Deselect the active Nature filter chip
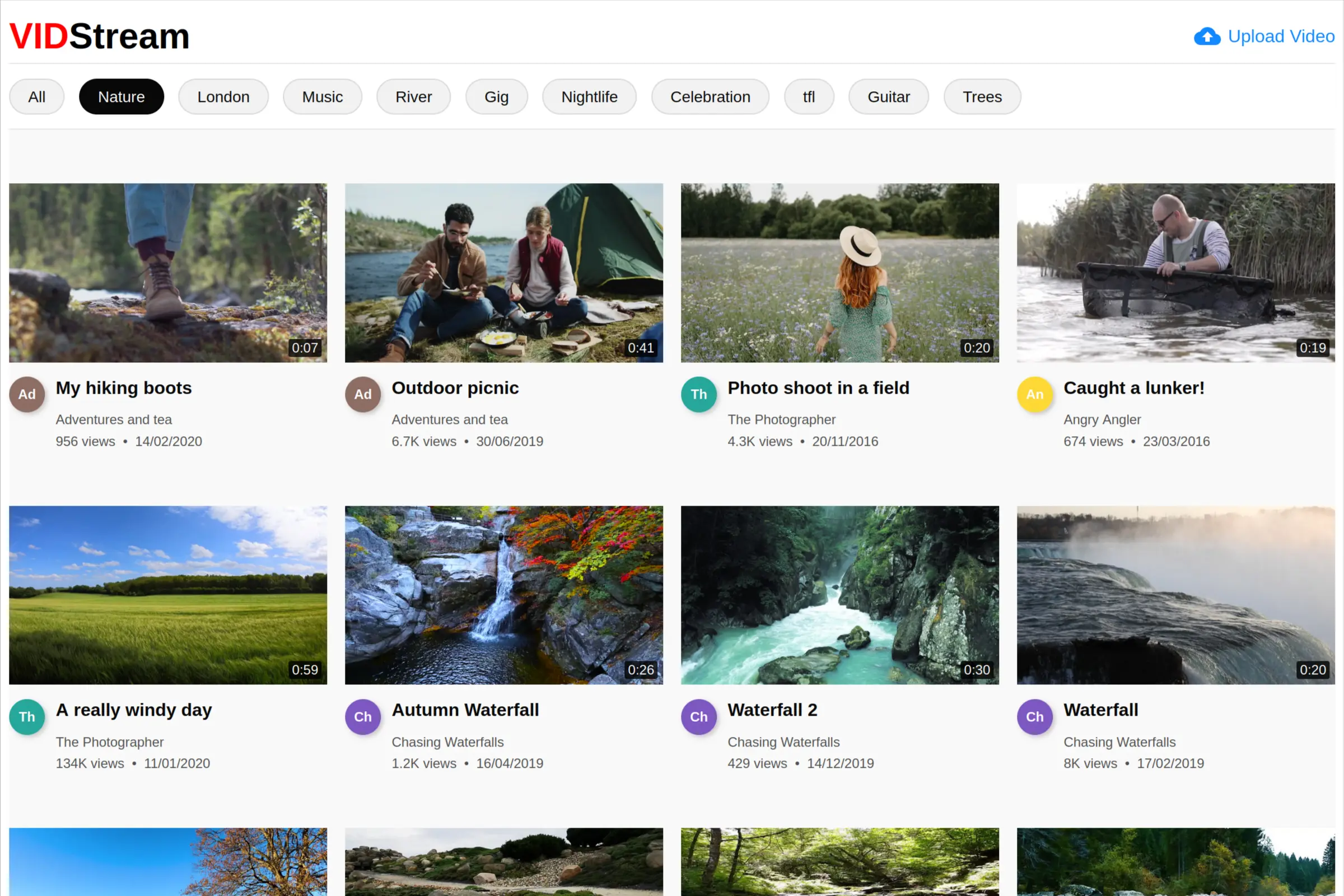This screenshot has width=1344, height=896. [x=121, y=96]
